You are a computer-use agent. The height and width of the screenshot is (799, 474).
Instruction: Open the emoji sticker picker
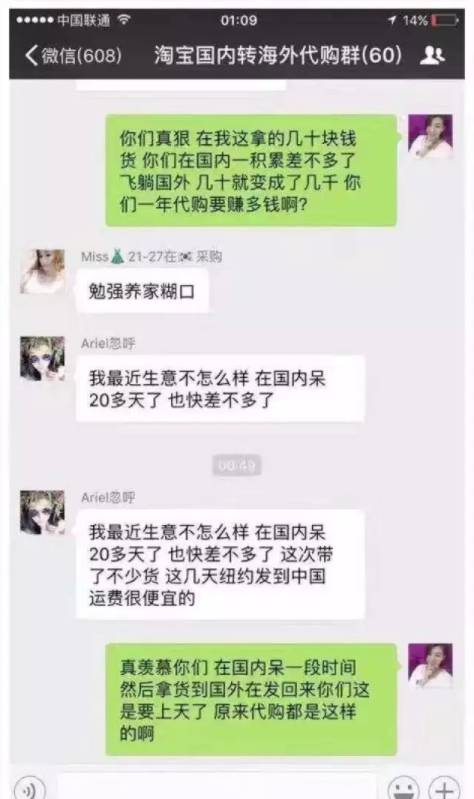point(404,788)
